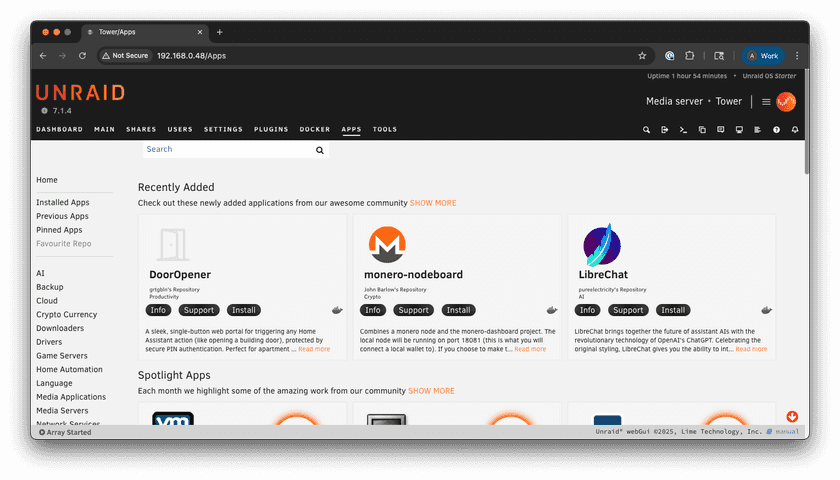Switch to the Main tab

104,130
